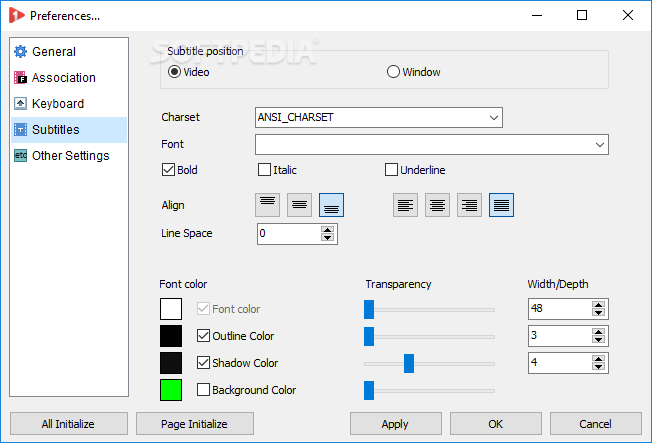Image resolution: width=652 pixels, height=443 pixels.
Task: Increase outline width value 3
Action: (x=598, y=332)
